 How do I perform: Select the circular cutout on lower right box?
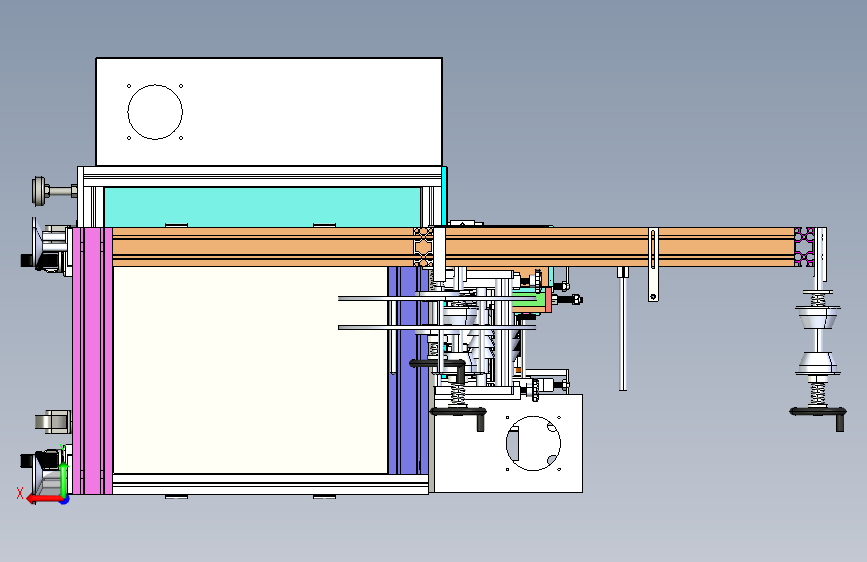(533, 443)
